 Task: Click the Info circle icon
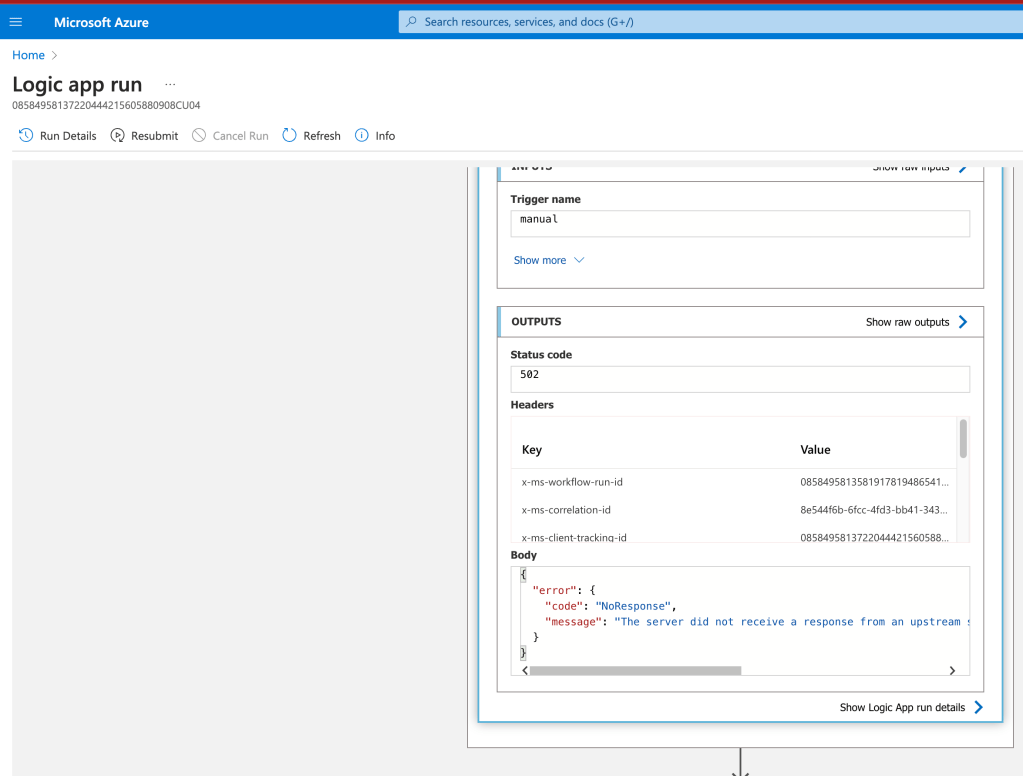coord(361,135)
